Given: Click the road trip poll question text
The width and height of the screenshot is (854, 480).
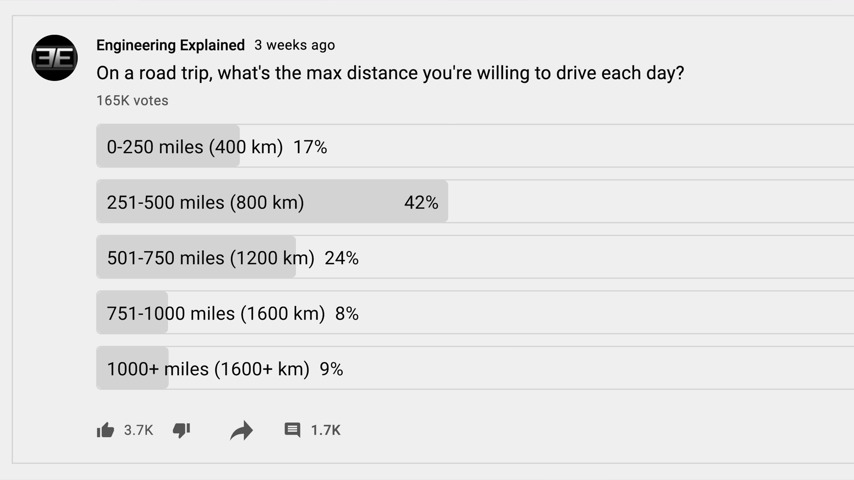Looking at the screenshot, I should tap(390, 73).
